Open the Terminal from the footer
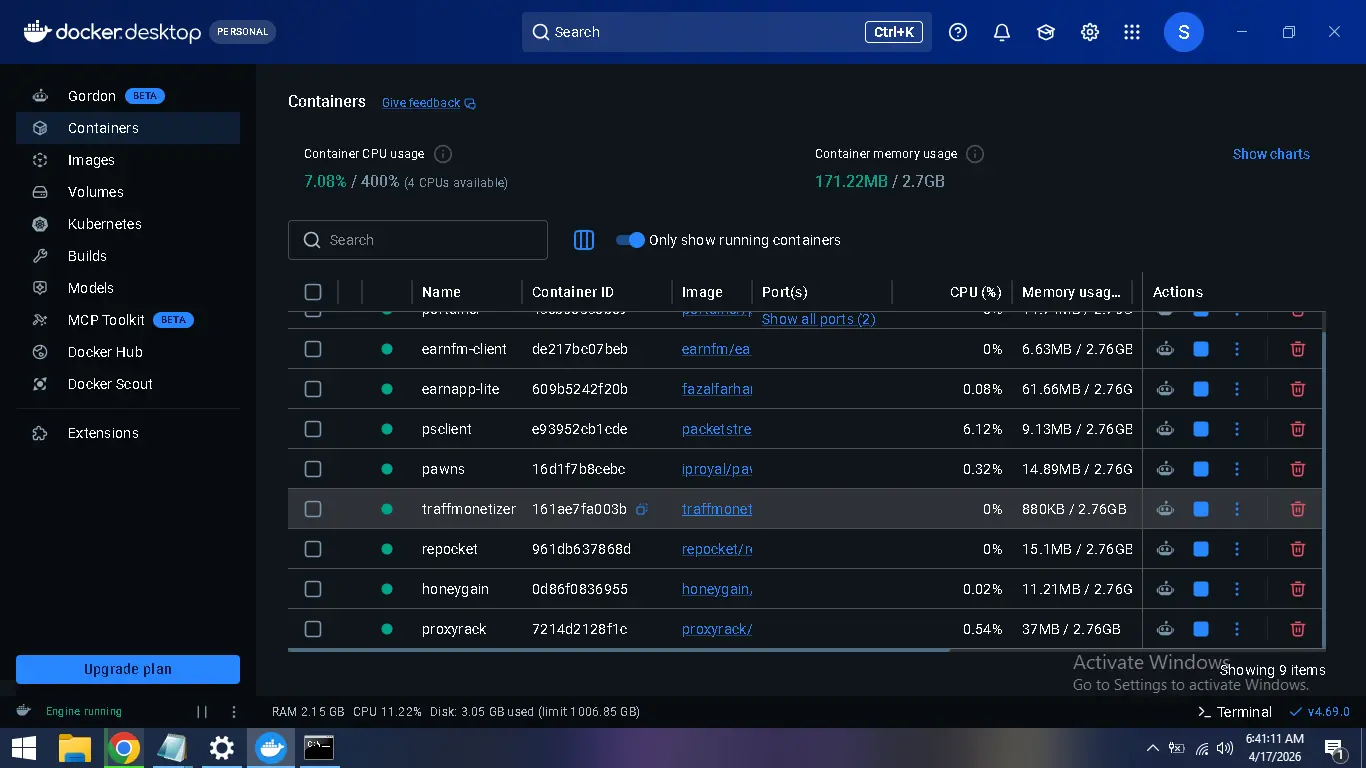The image size is (1366, 768). pos(1234,712)
